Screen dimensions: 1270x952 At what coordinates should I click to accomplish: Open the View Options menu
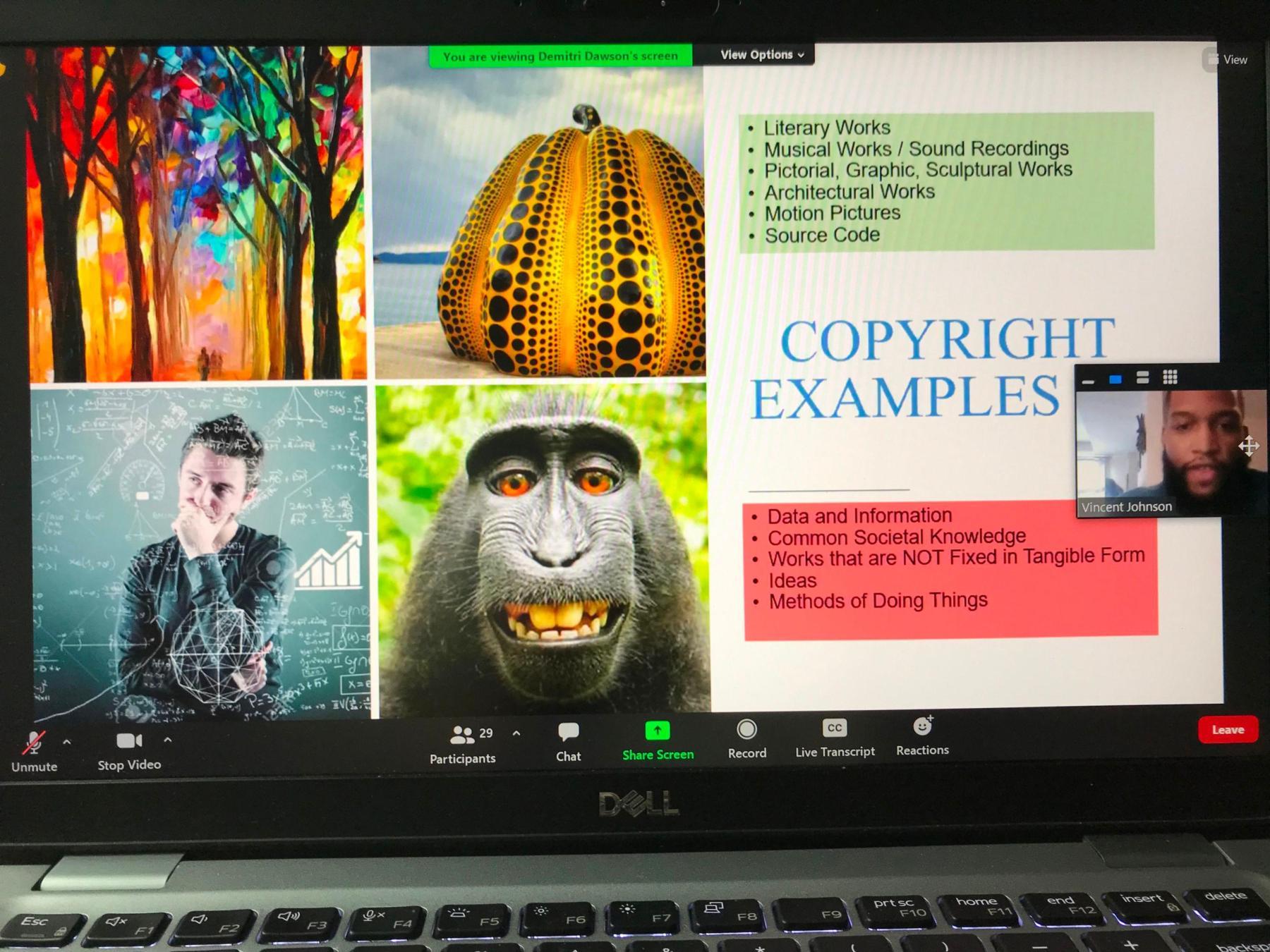pyautogui.click(x=760, y=54)
